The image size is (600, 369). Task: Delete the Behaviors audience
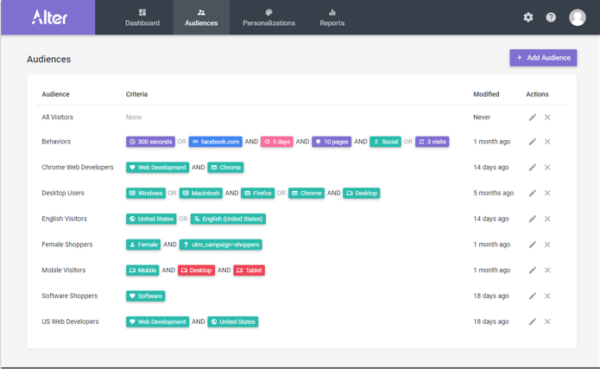tap(547, 142)
